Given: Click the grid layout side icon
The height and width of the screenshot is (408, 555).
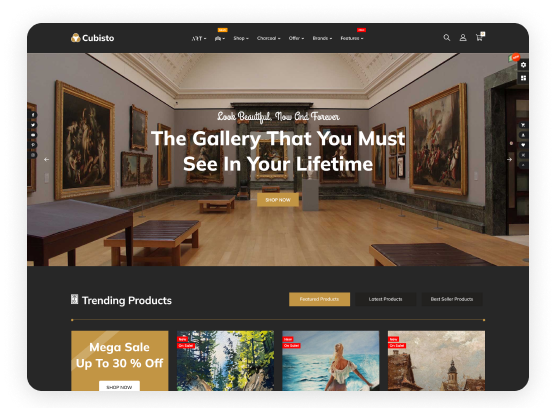Looking at the screenshot, I should click(x=523, y=78).
